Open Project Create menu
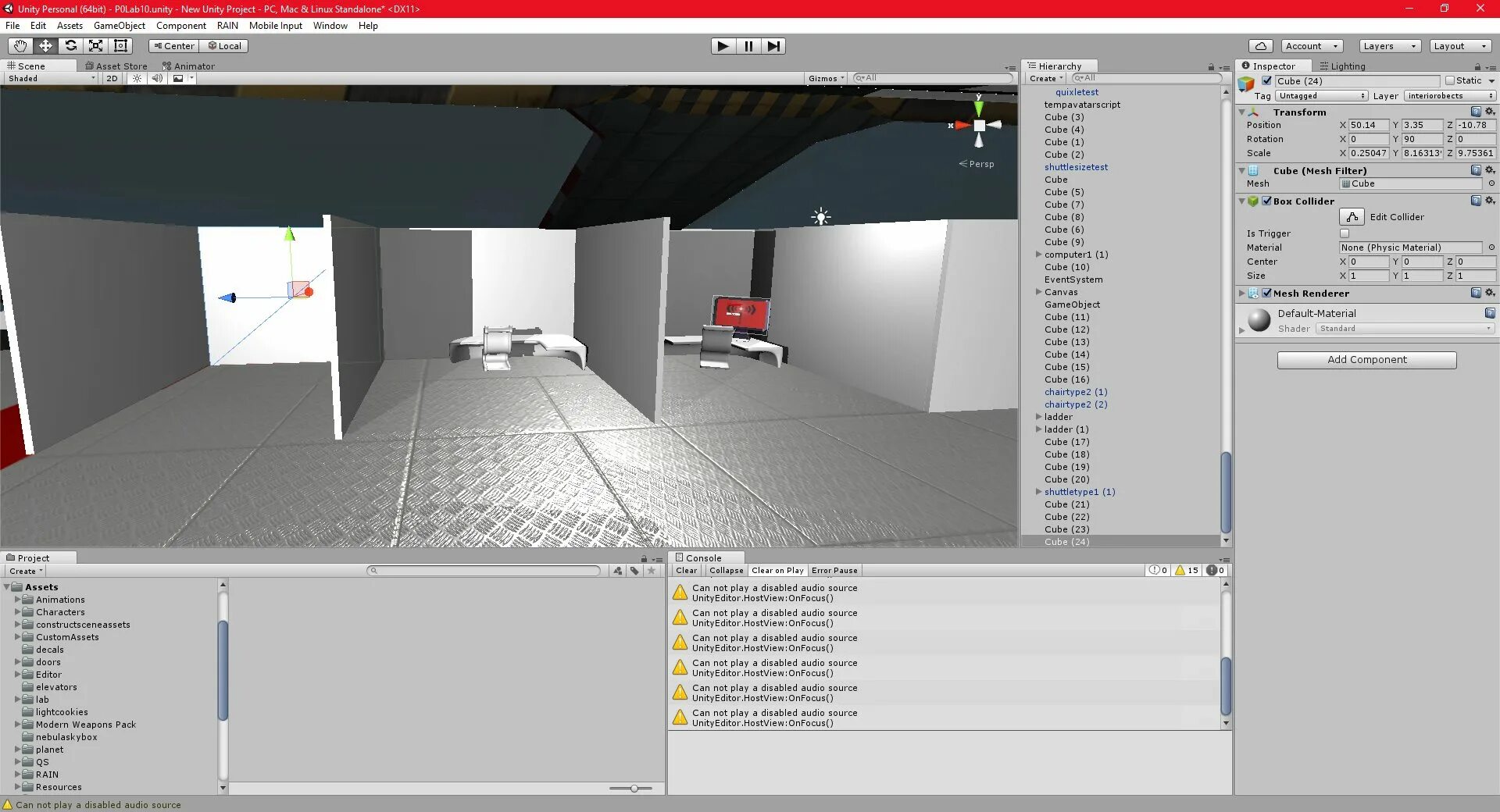 (26, 571)
